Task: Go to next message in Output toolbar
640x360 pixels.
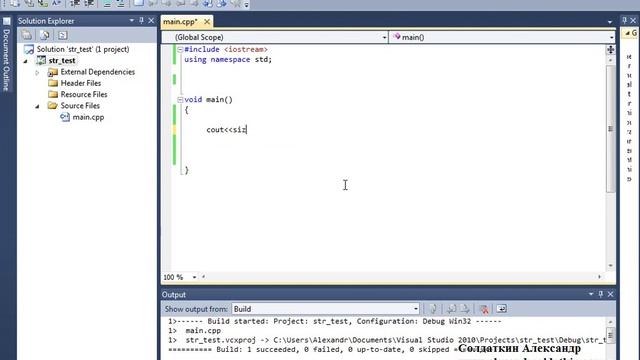Action: (465, 309)
